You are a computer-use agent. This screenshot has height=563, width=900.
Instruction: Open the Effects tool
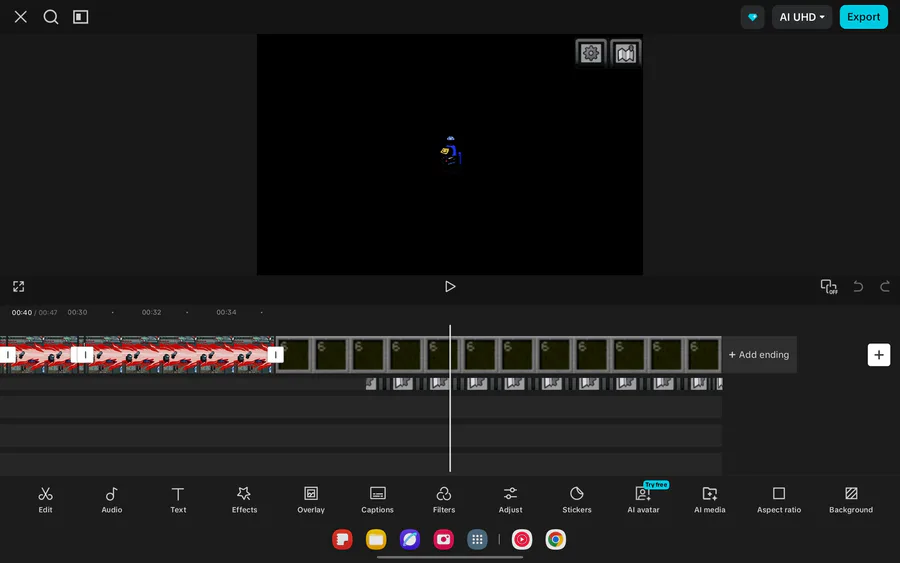pos(245,500)
